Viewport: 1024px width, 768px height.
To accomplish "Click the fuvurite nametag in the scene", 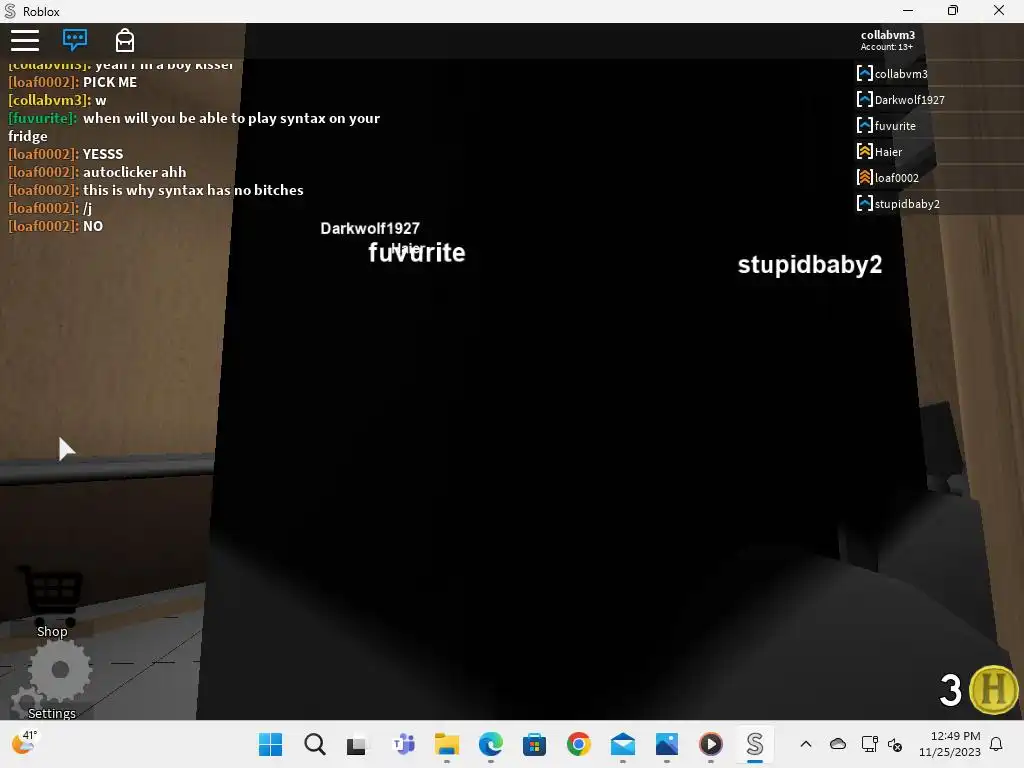I will point(417,253).
